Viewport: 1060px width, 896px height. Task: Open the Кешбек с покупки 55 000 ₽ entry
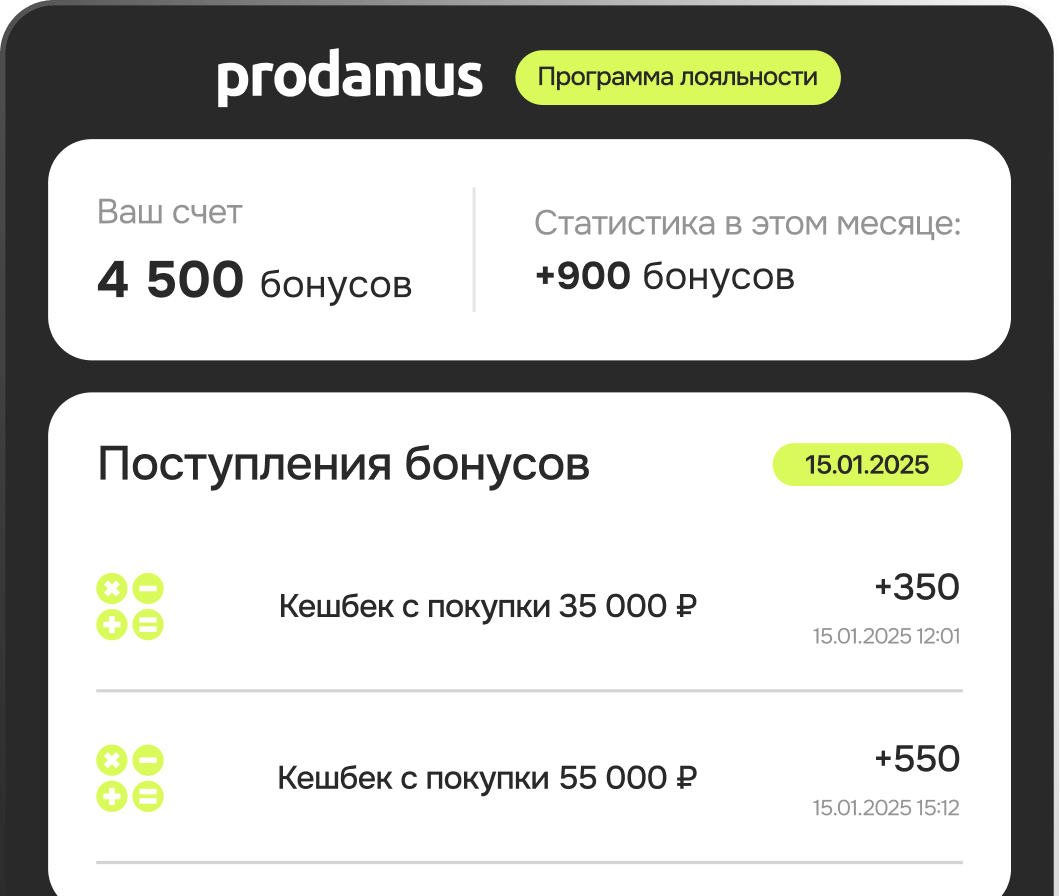[487, 778]
